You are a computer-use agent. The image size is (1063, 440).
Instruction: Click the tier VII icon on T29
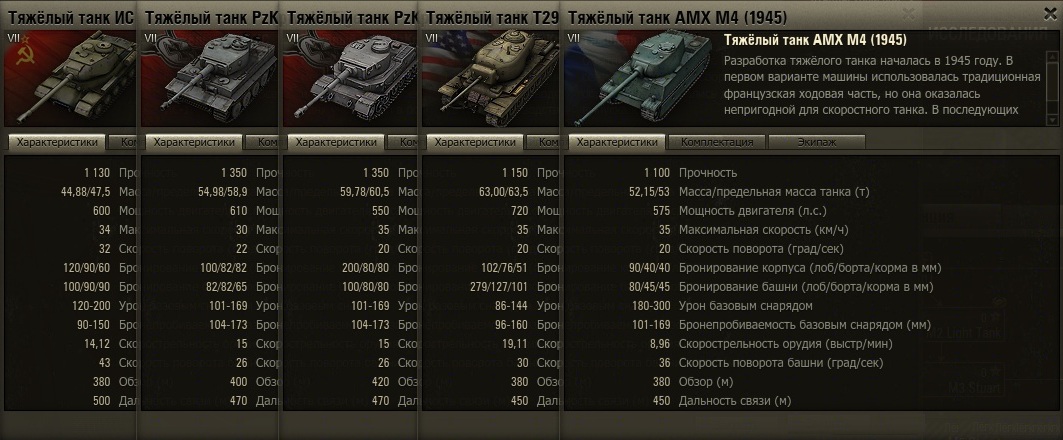click(431, 38)
